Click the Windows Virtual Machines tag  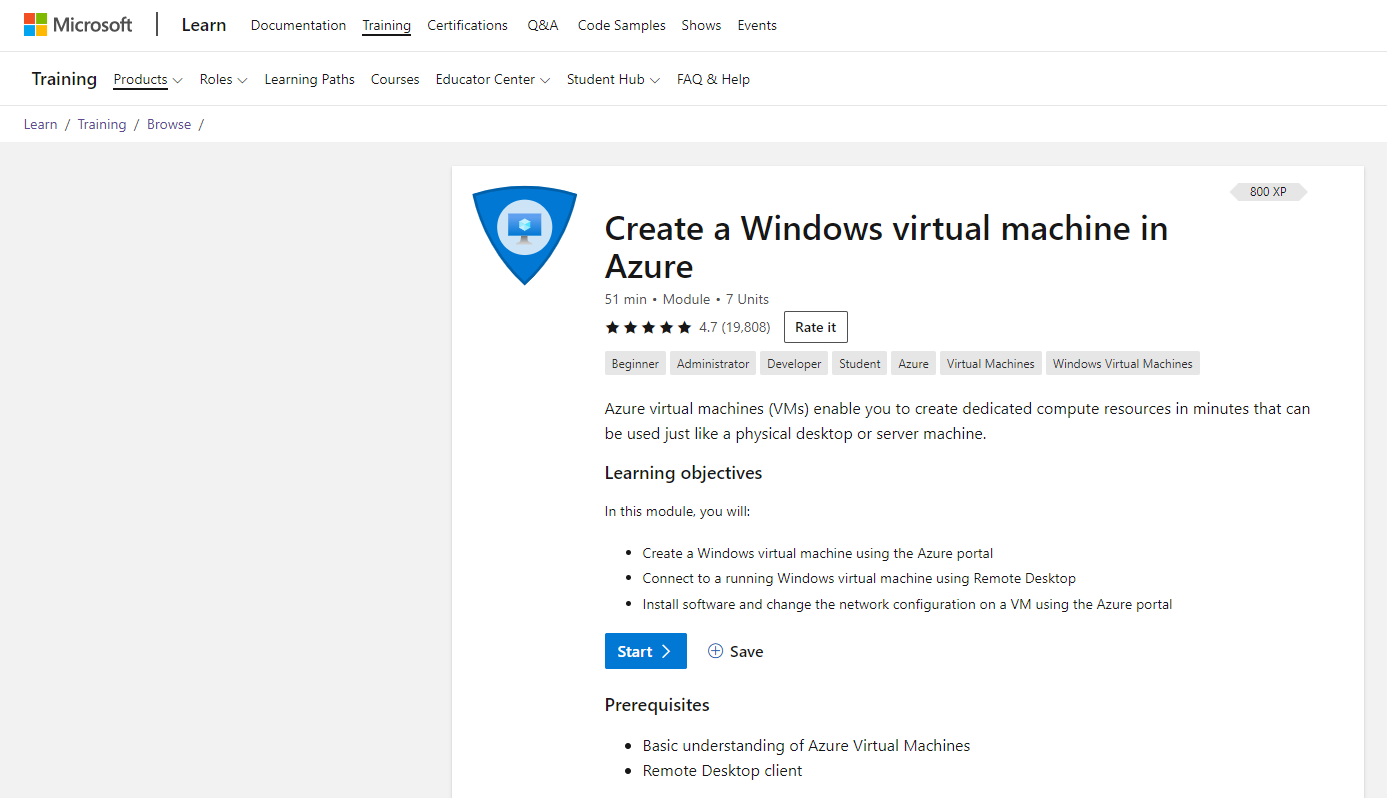click(x=1123, y=364)
